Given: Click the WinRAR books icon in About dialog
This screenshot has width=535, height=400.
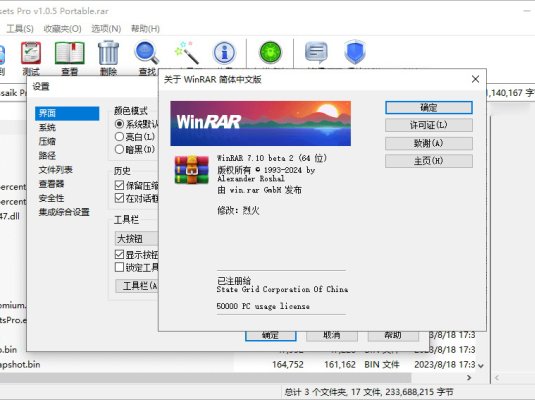Looking at the screenshot, I should [x=191, y=170].
